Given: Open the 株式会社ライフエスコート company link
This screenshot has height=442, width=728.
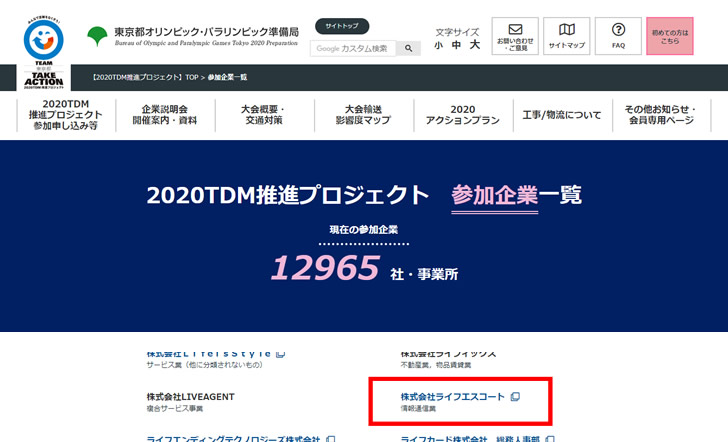Looking at the screenshot, I should [452, 396].
